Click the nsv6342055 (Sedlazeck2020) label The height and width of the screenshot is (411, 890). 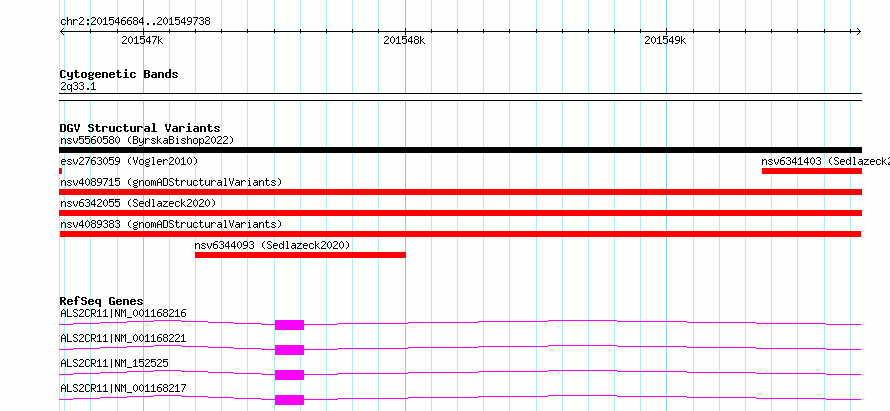(x=138, y=203)
